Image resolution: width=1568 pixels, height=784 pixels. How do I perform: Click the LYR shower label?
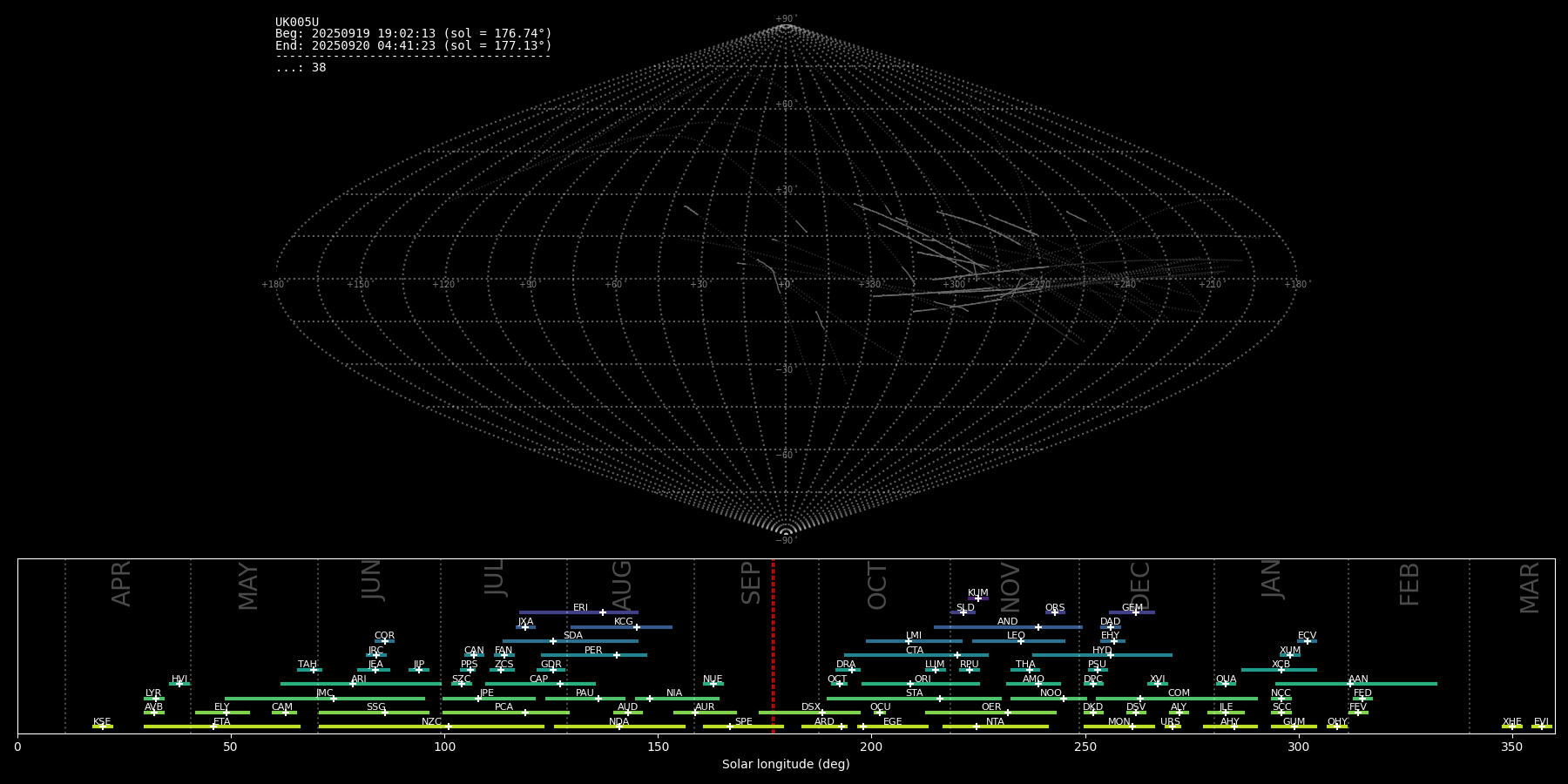153,693
